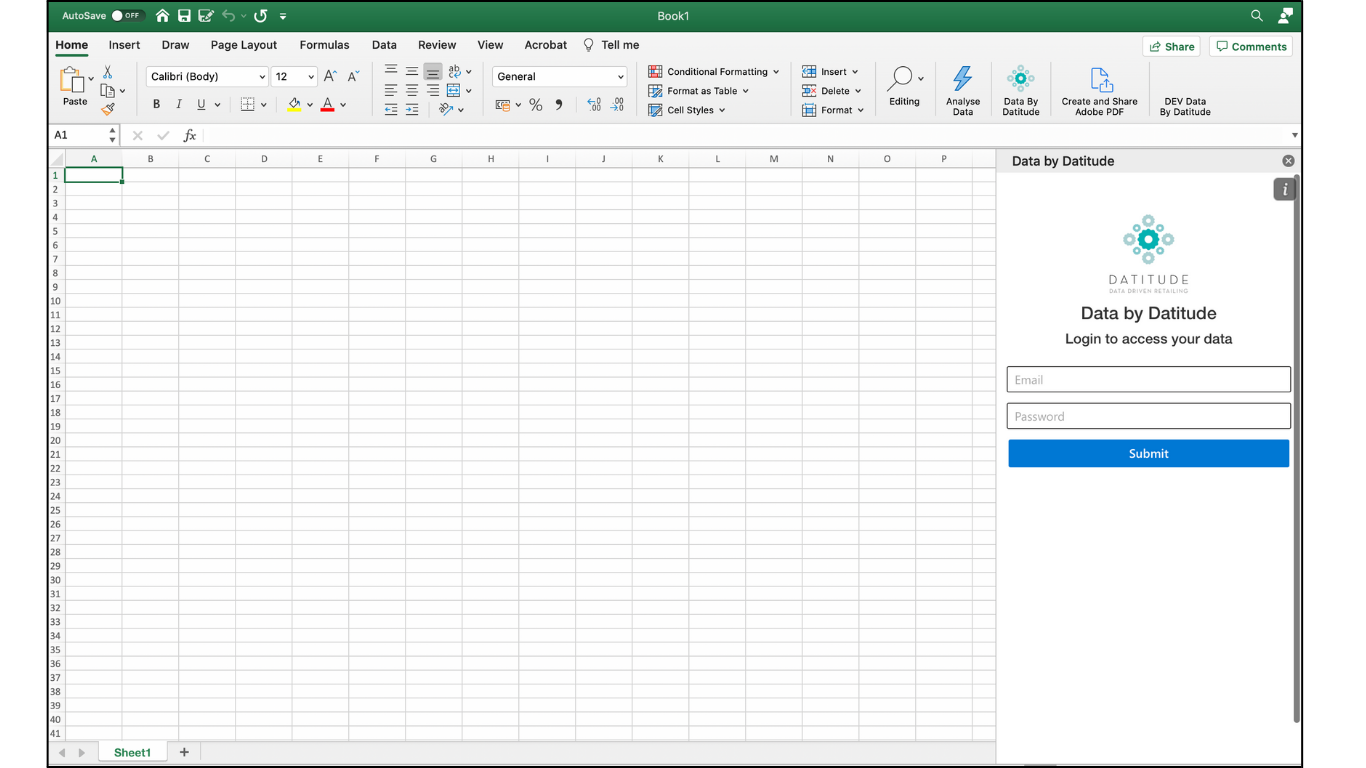This screenshot has width=1366, height=768.
Task: Launch the Data By Datitude add-in
Action: (x=1021, y=91)
